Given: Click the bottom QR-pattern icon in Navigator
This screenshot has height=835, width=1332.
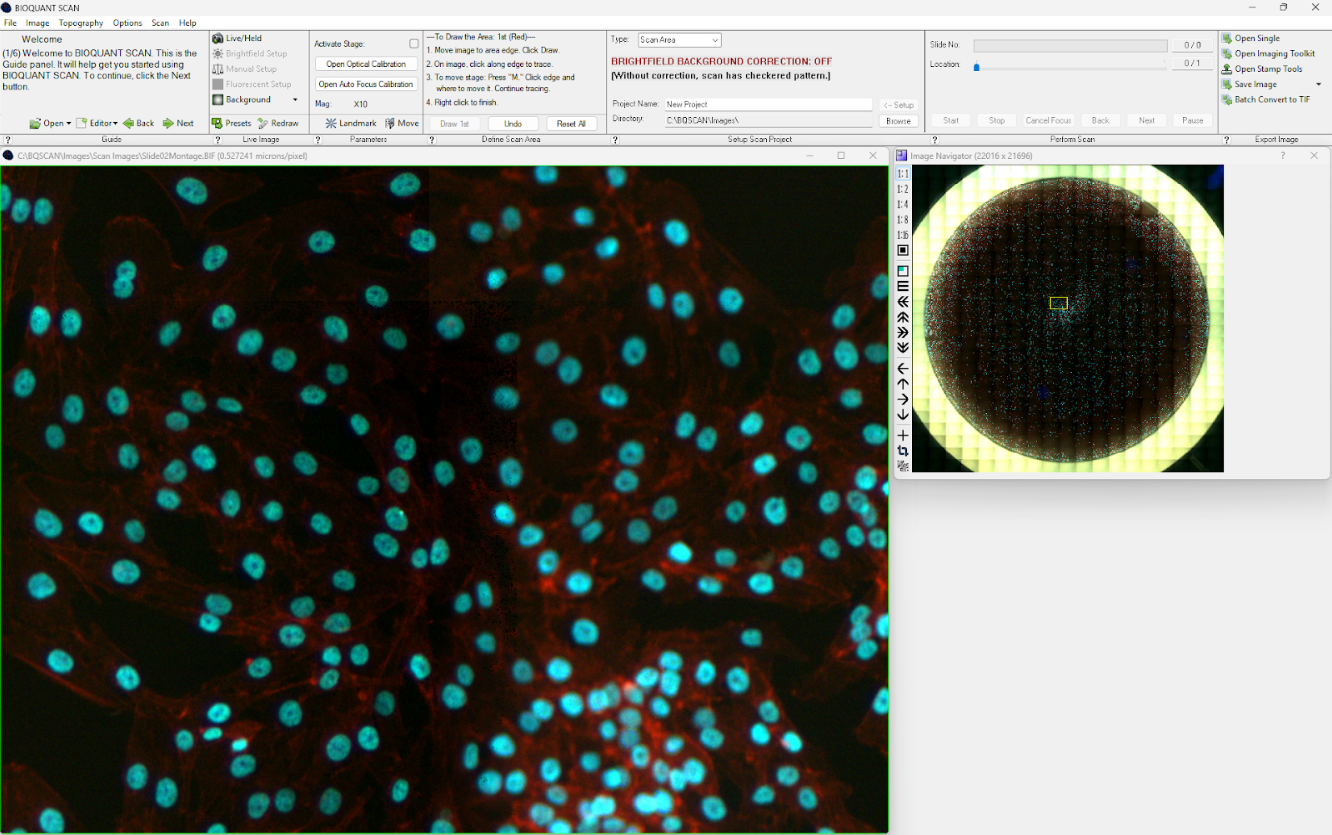Looking at the screenshot, I should coord(902,466).
